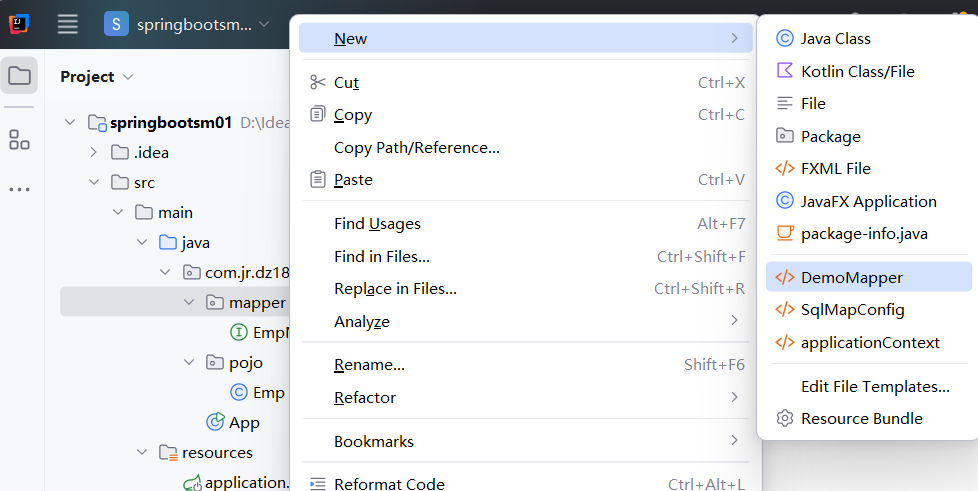The image size is (978, 491).
Task: Choose Copy from context menu
Action: click(x=526, y=115)
